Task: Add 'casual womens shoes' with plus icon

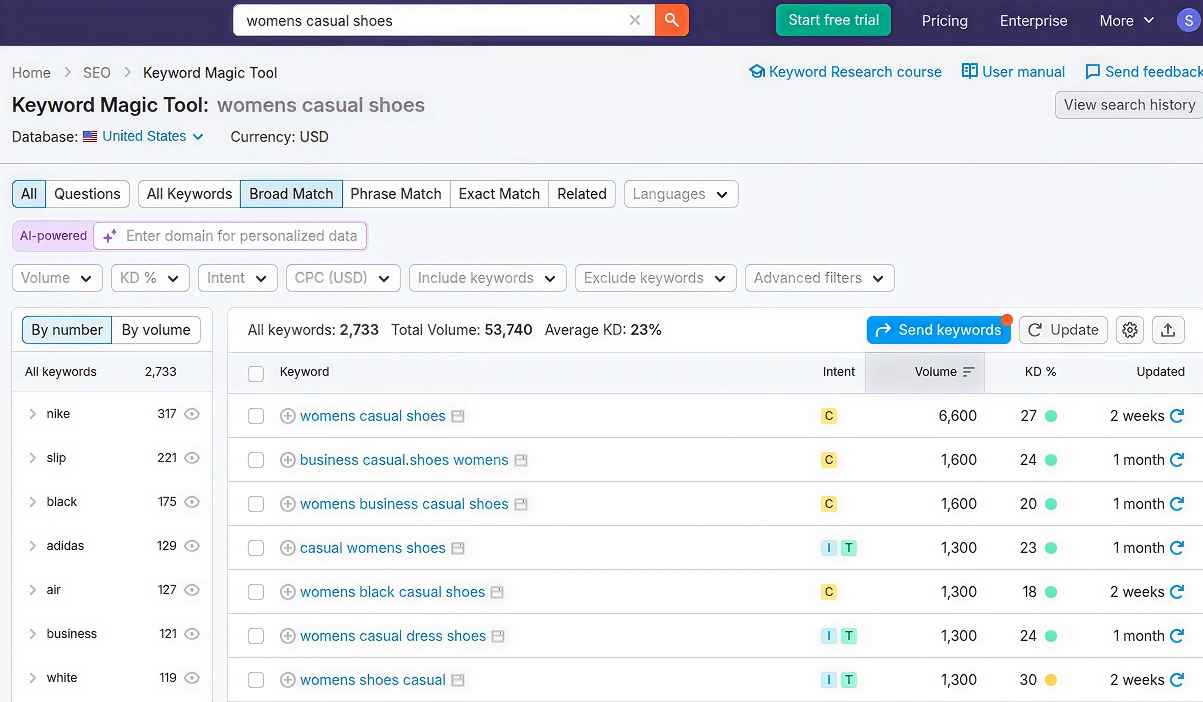Action: [x=288, y=548]
